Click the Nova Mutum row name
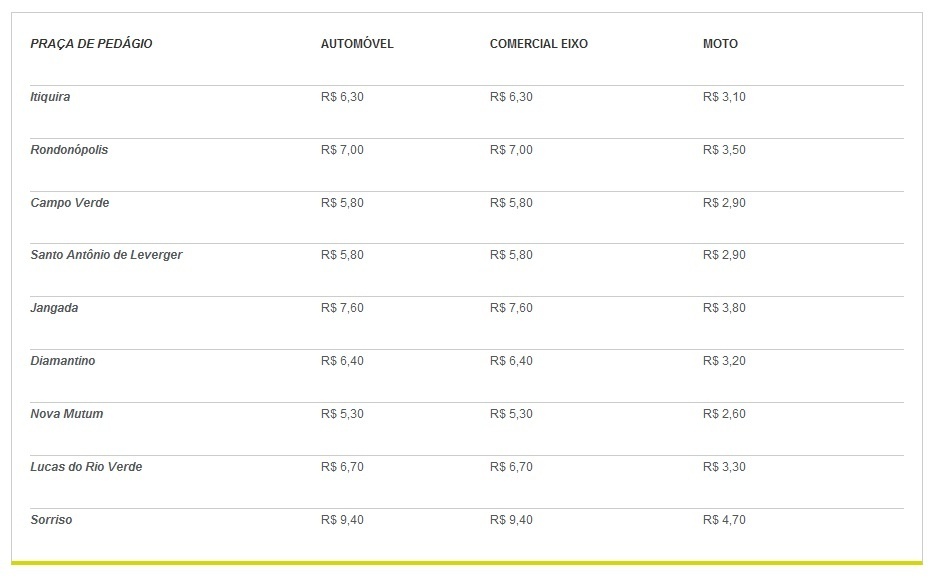This screenshot has height=578, width=937. click(x=67, y=414)
